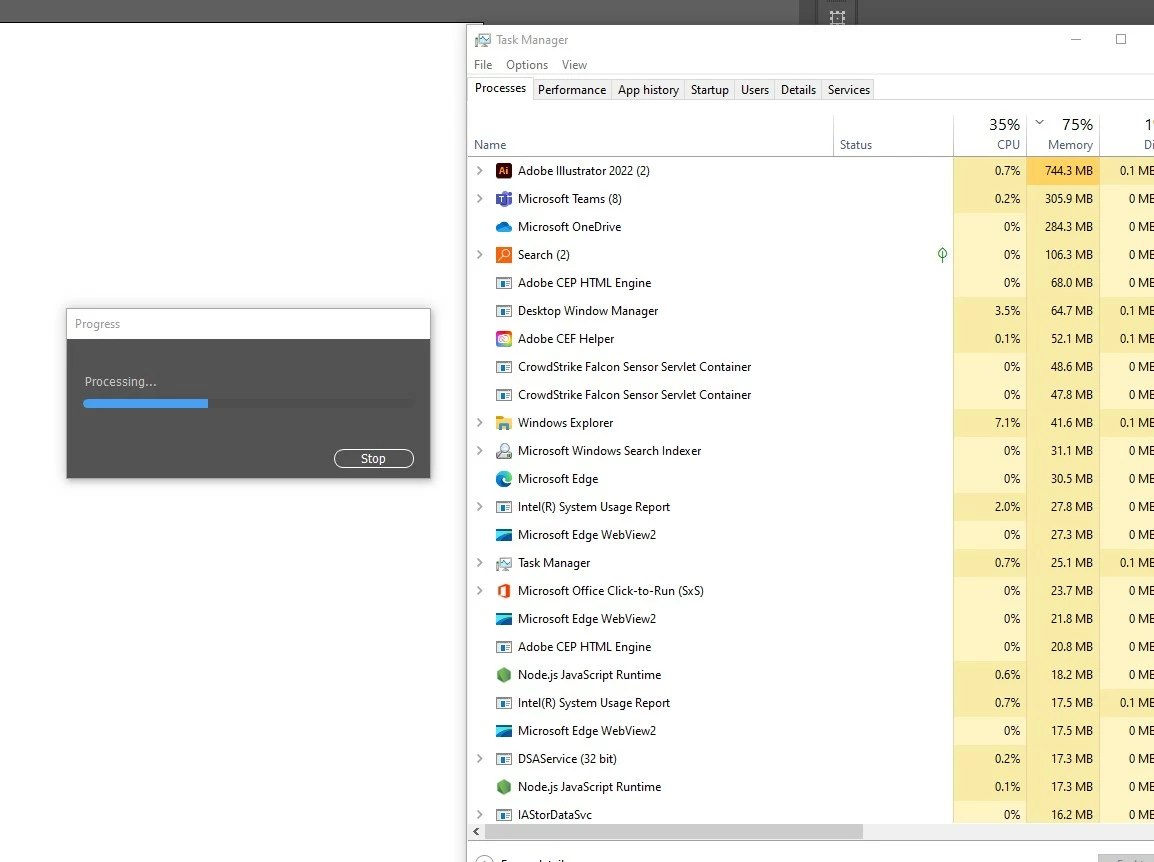The image size is (1154, 862).
Task: Click the Desktop Window Manager icon
Action: [x=503, y=311]
